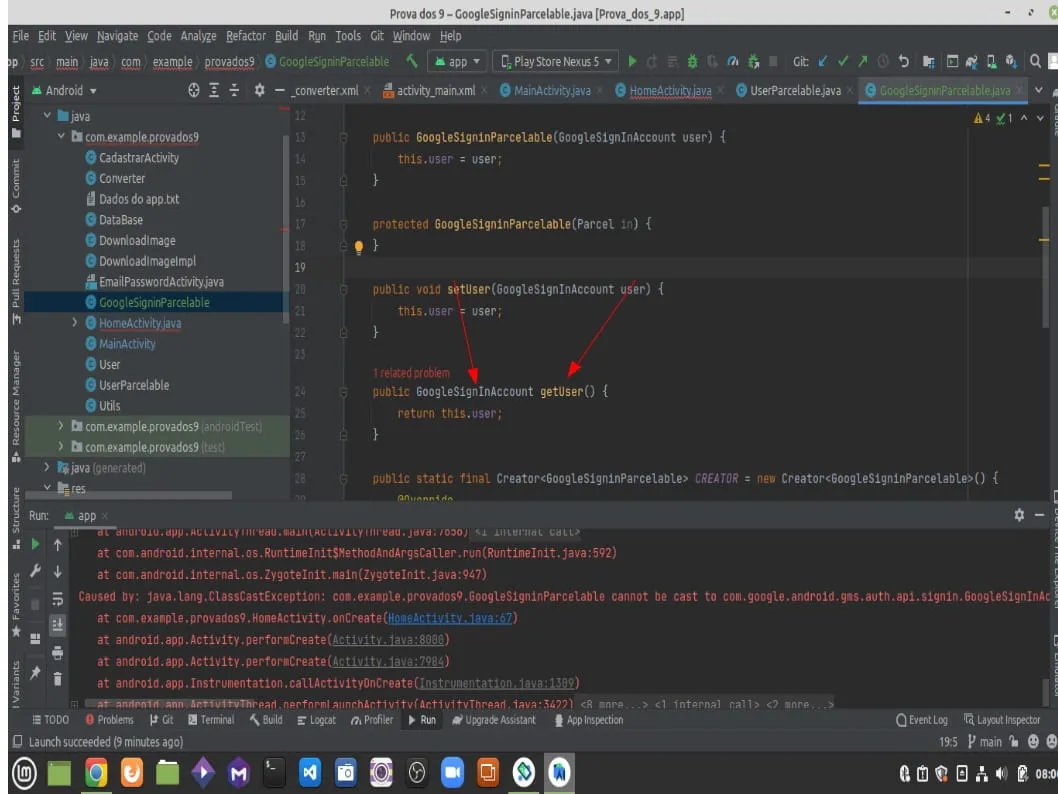Screen dimensions: 1058x794
Task: Open the Logcat tool window button
Action: point(317,720)
